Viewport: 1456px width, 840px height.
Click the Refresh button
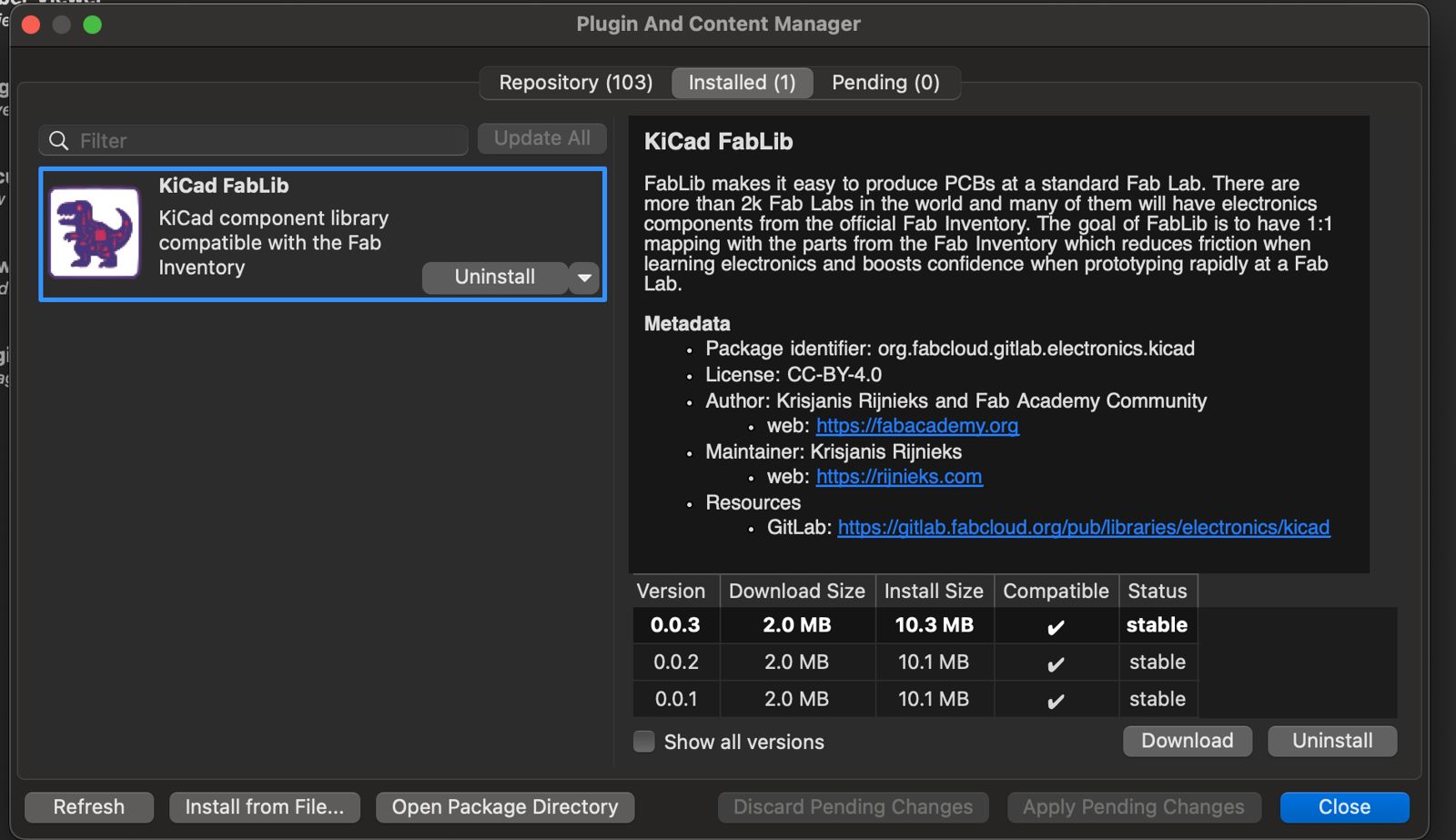[89, 807]
